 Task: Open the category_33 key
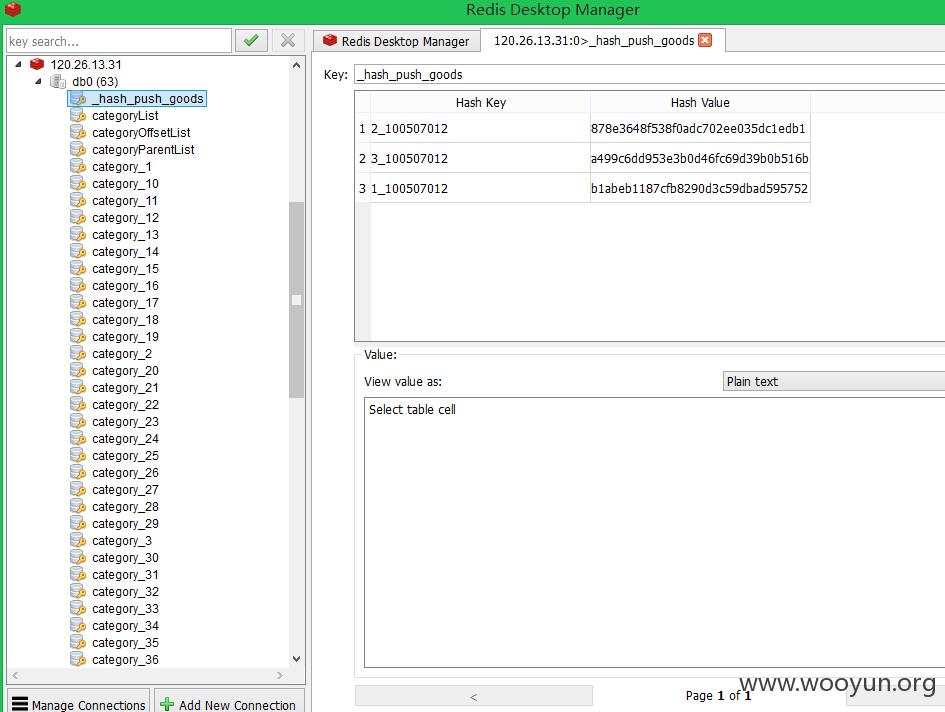click(125, 609)
